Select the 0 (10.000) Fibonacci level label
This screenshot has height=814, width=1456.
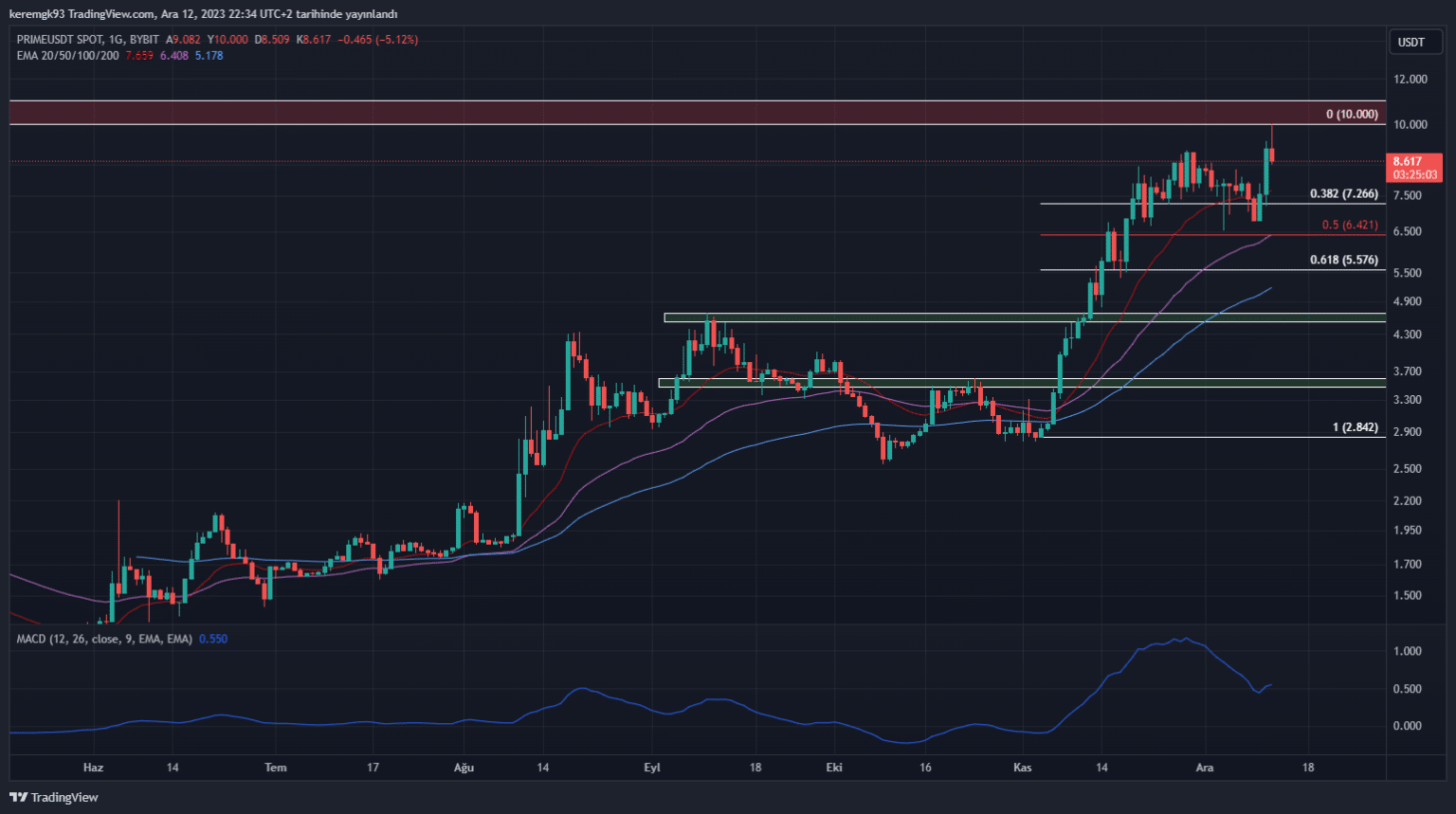1351,115
